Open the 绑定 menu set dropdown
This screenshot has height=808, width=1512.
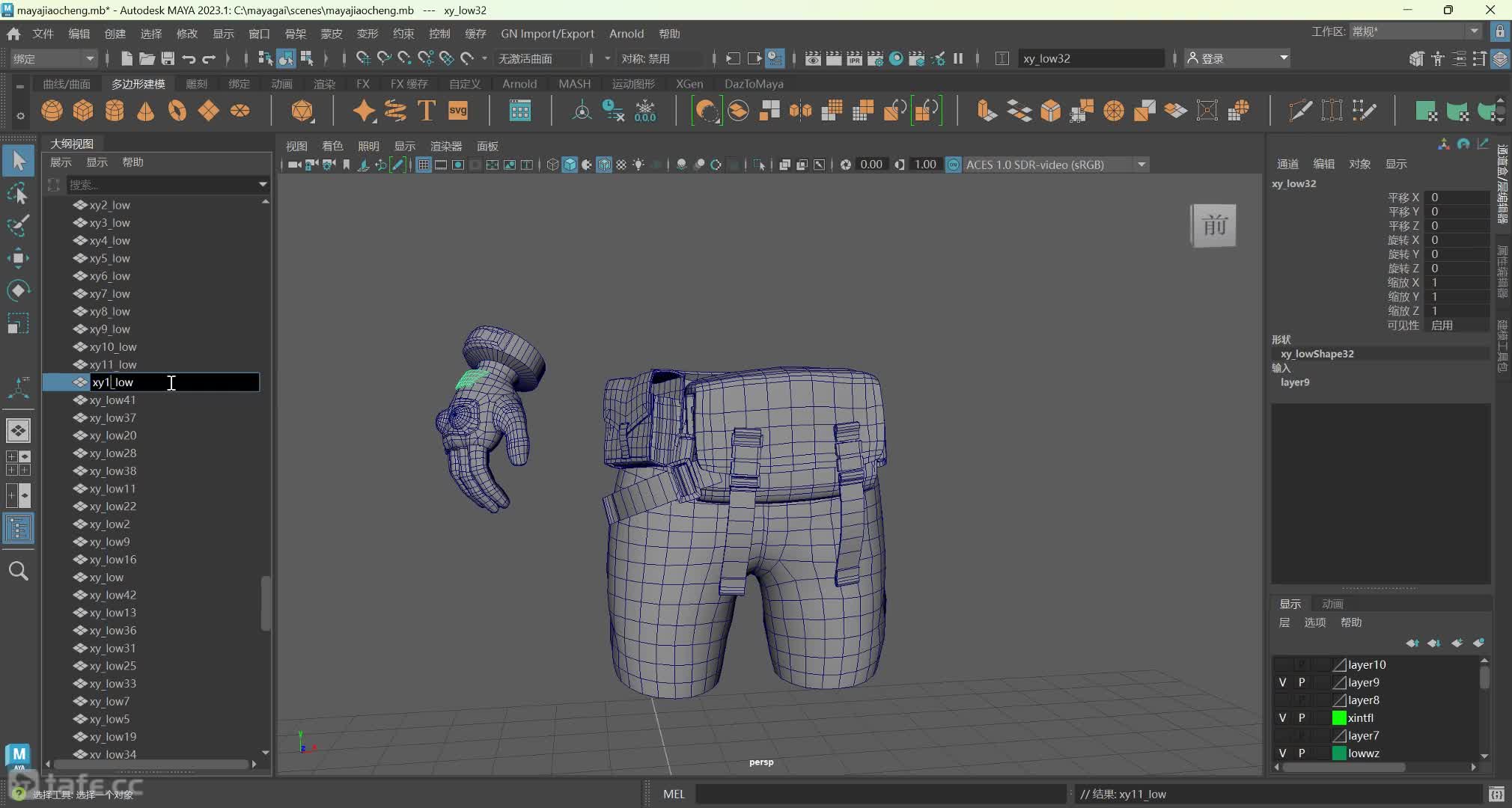point(54,58)
